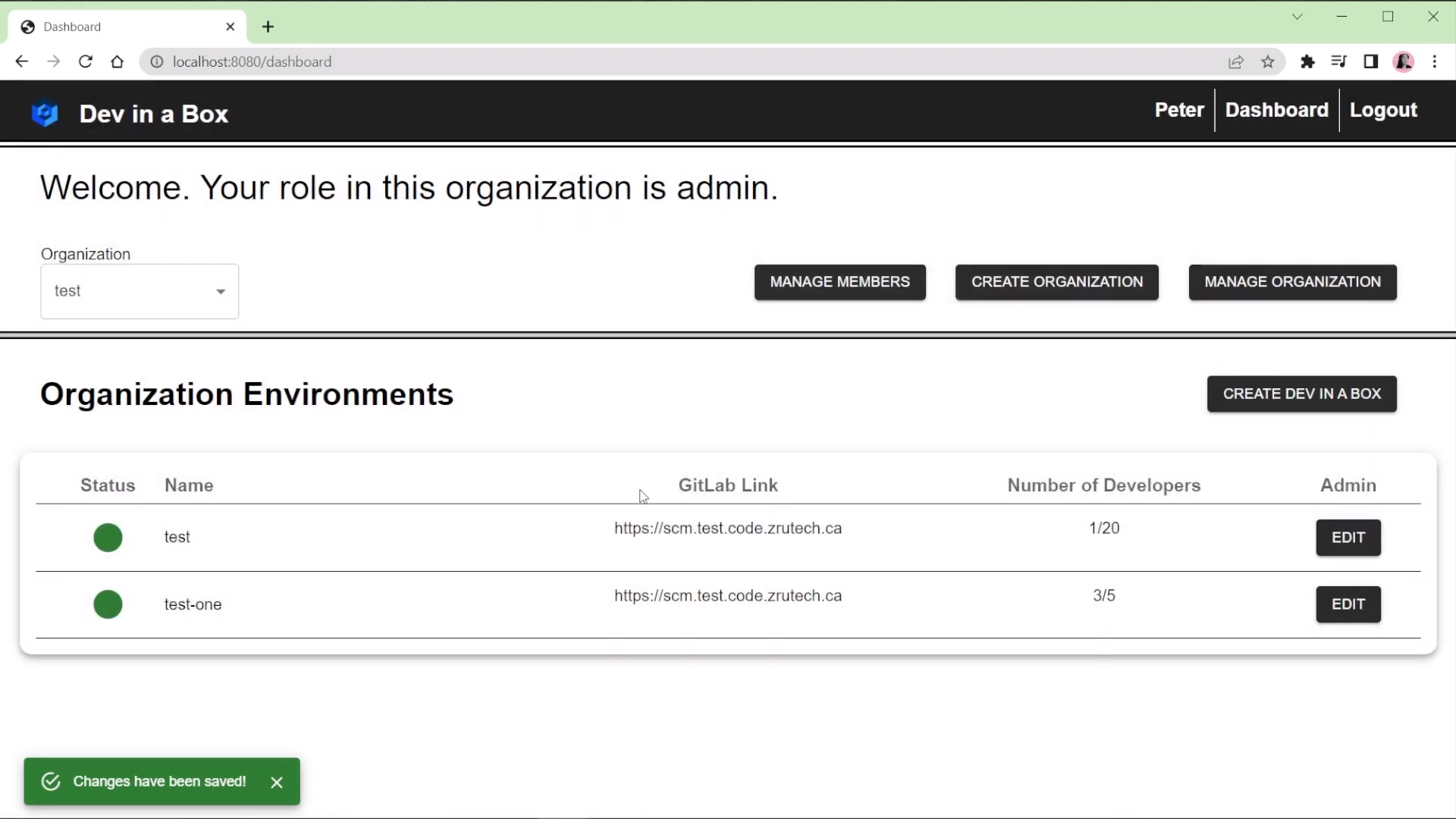Click the green status indicator for test-one environment

[108, 604]
